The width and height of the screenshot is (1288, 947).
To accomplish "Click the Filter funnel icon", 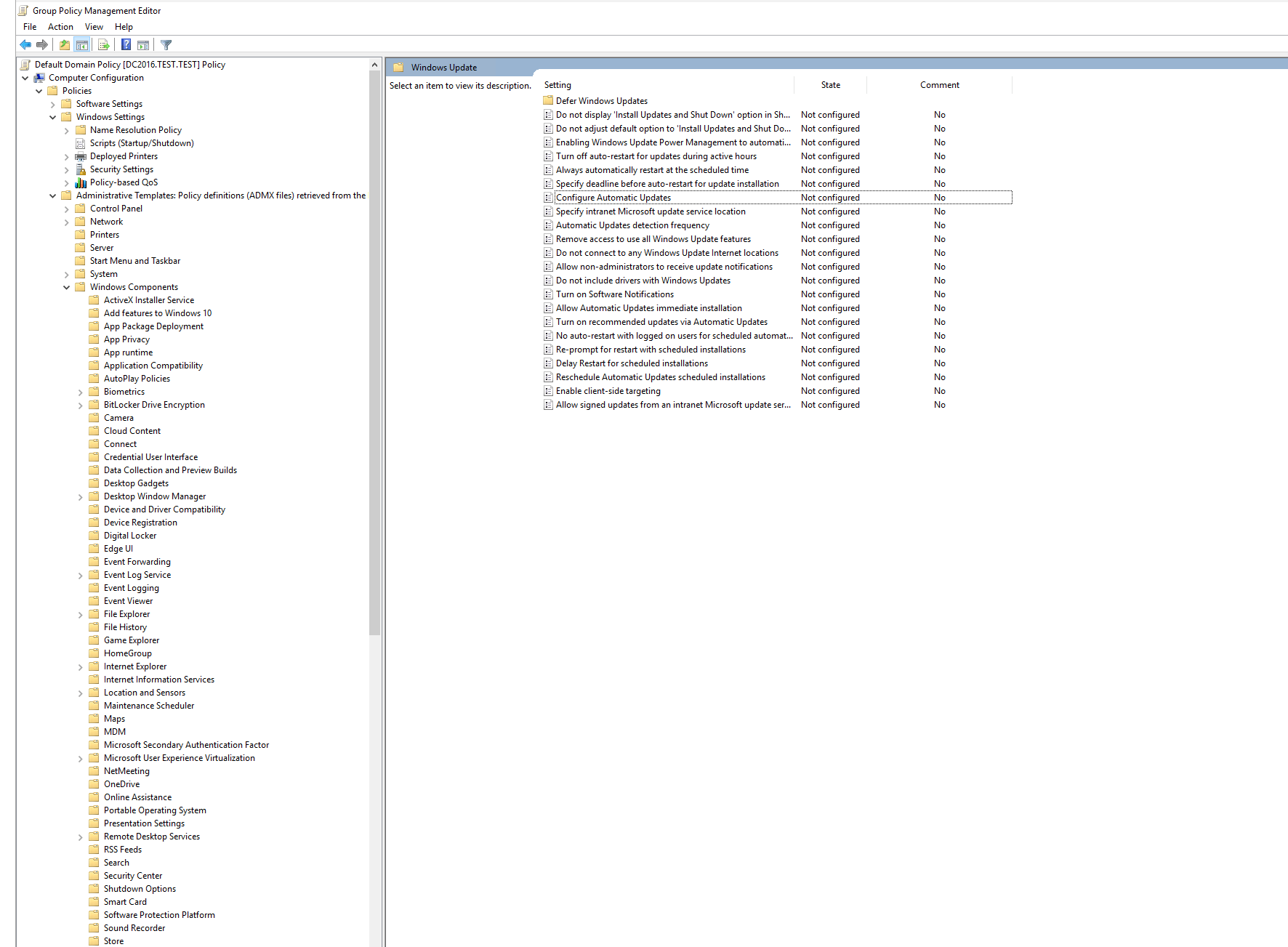I will pos(166,44).
